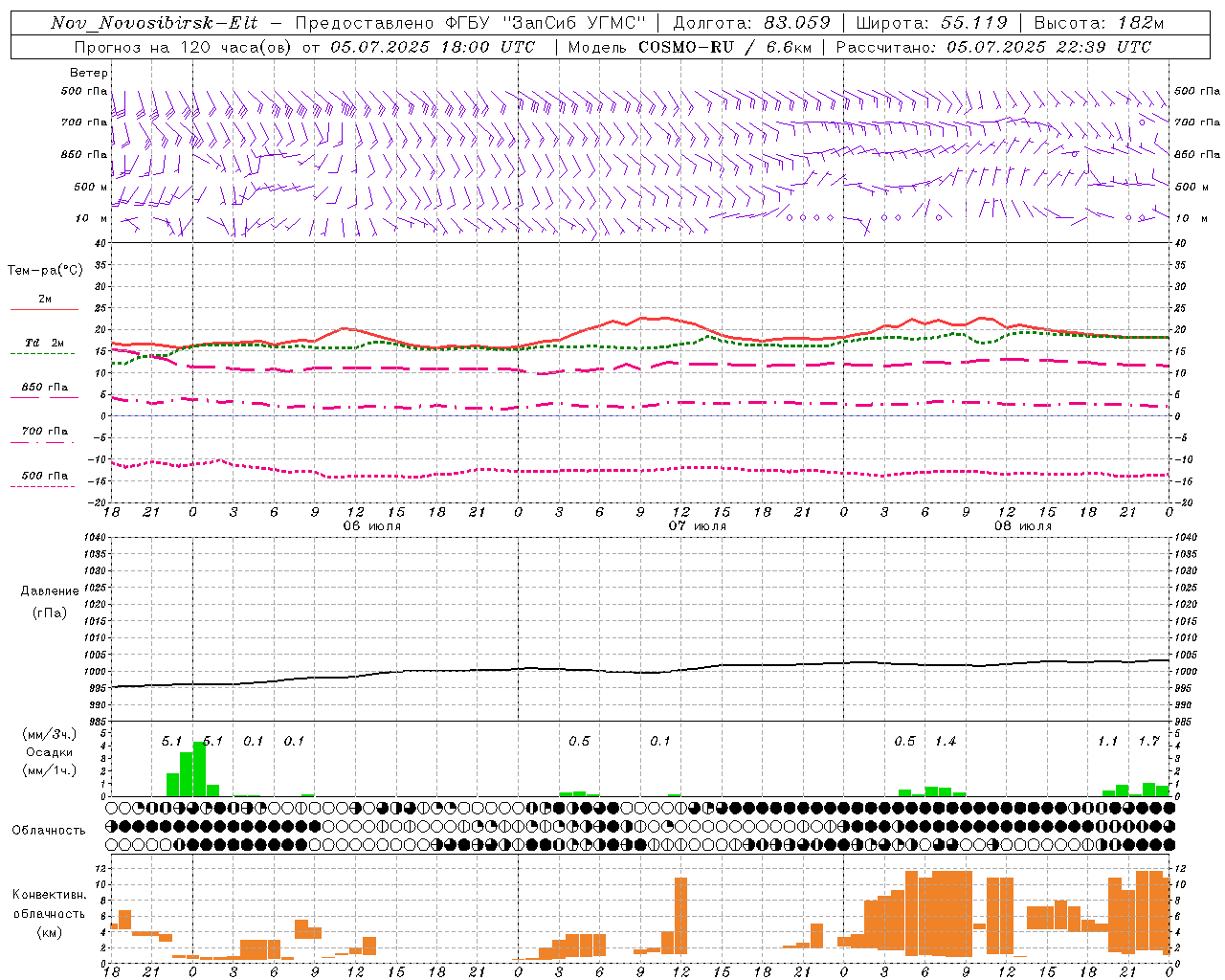Screen dimensions: 1225x980
Task: Click the Ветер wind panel label
Action: (x=89, y=73)
